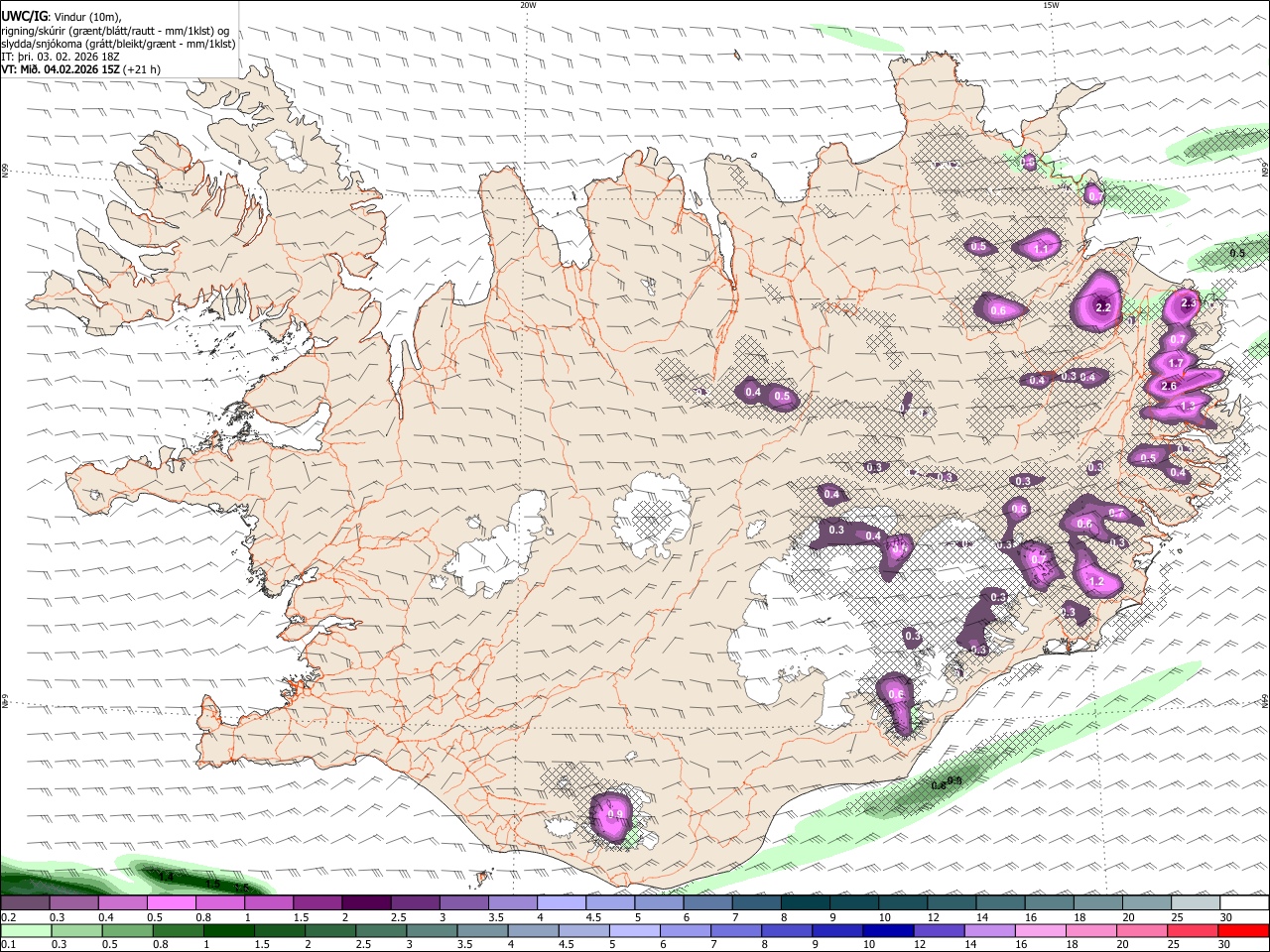Select the rain legend swatch labeled 0.1

(25, 930)
